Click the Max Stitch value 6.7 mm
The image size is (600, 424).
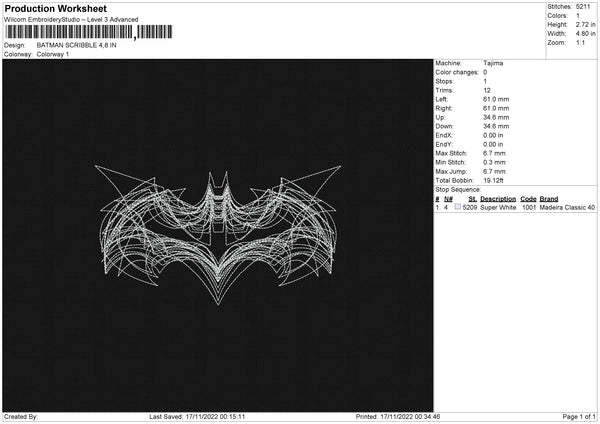[x=494, y=153]
